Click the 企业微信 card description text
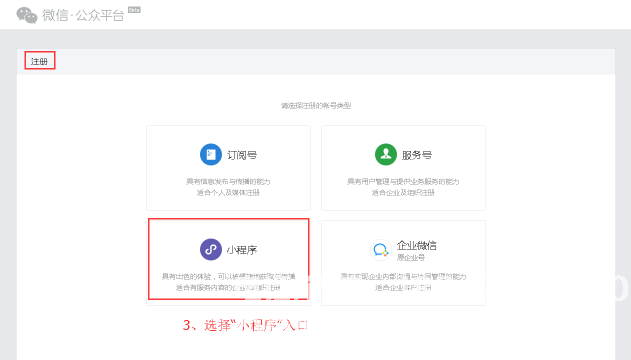This screenshot has height=360, width=631. tap(403, 282)
